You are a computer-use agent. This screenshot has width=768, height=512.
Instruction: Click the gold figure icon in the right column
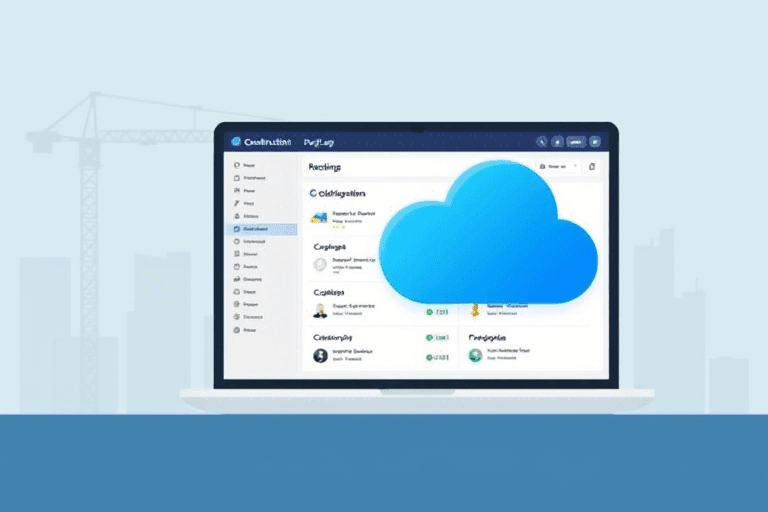click(x=475, y=307)
